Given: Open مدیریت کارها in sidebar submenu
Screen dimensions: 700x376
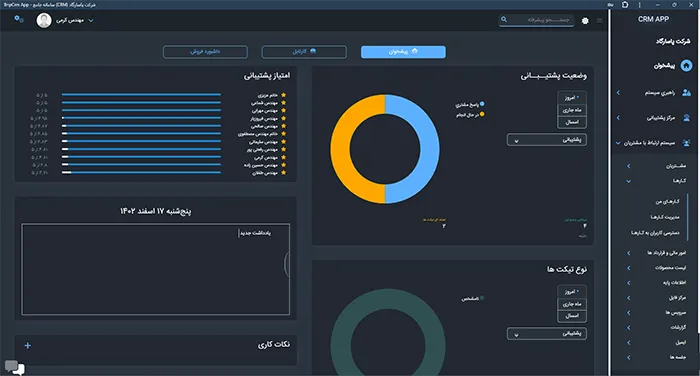Looking at the screenshot, I should point(665,217).
